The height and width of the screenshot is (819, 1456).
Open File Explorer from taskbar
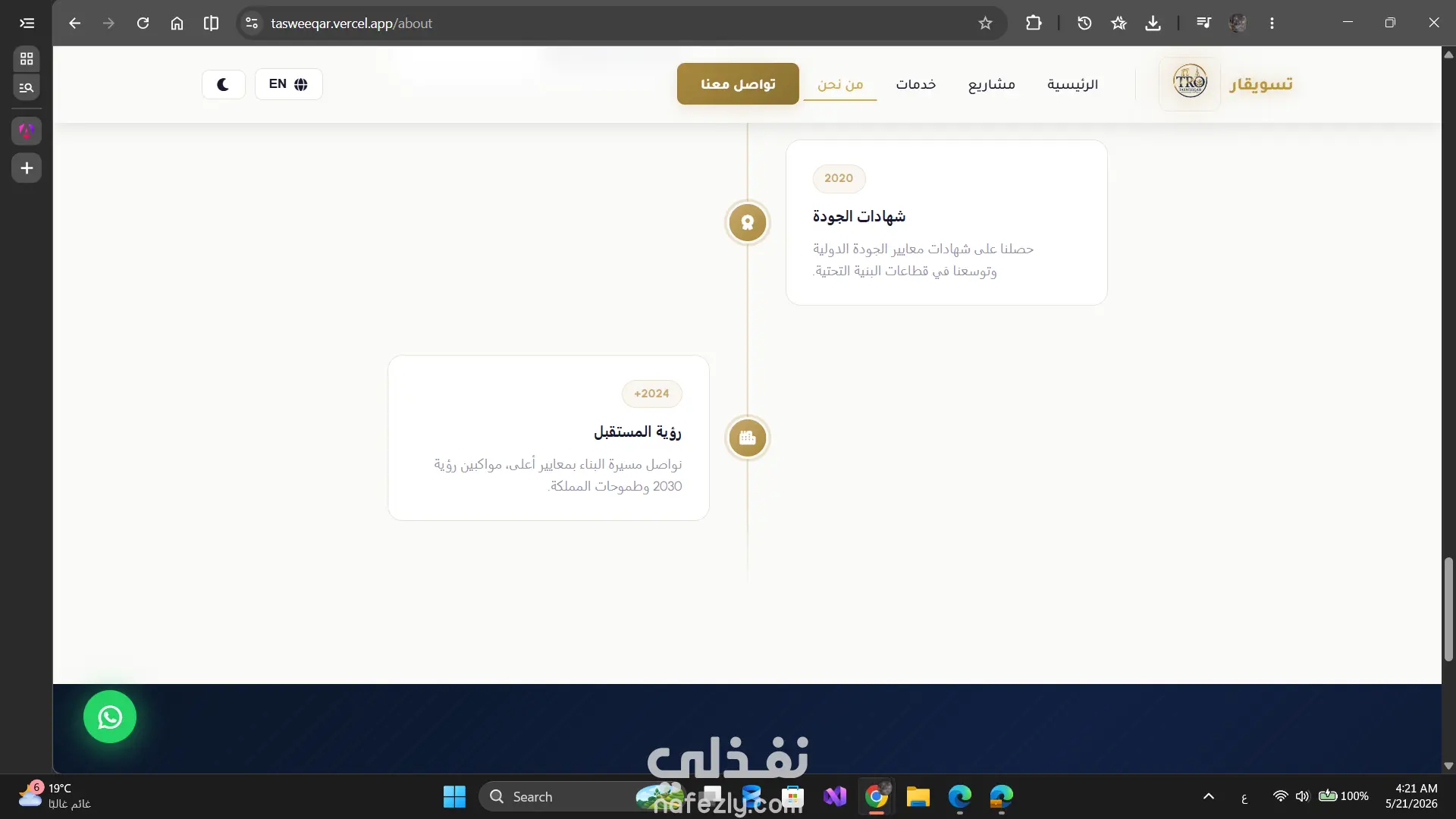(918, 796)
